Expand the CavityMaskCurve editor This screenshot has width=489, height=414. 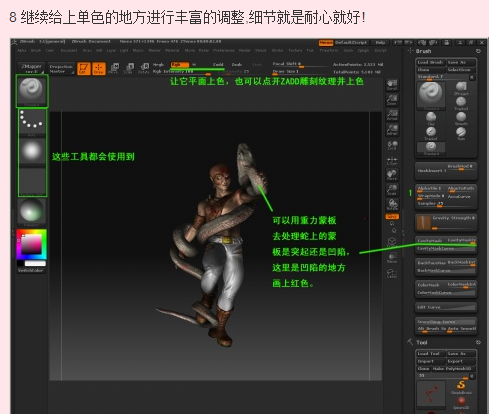pyautogui.click(x=446, y=248)
